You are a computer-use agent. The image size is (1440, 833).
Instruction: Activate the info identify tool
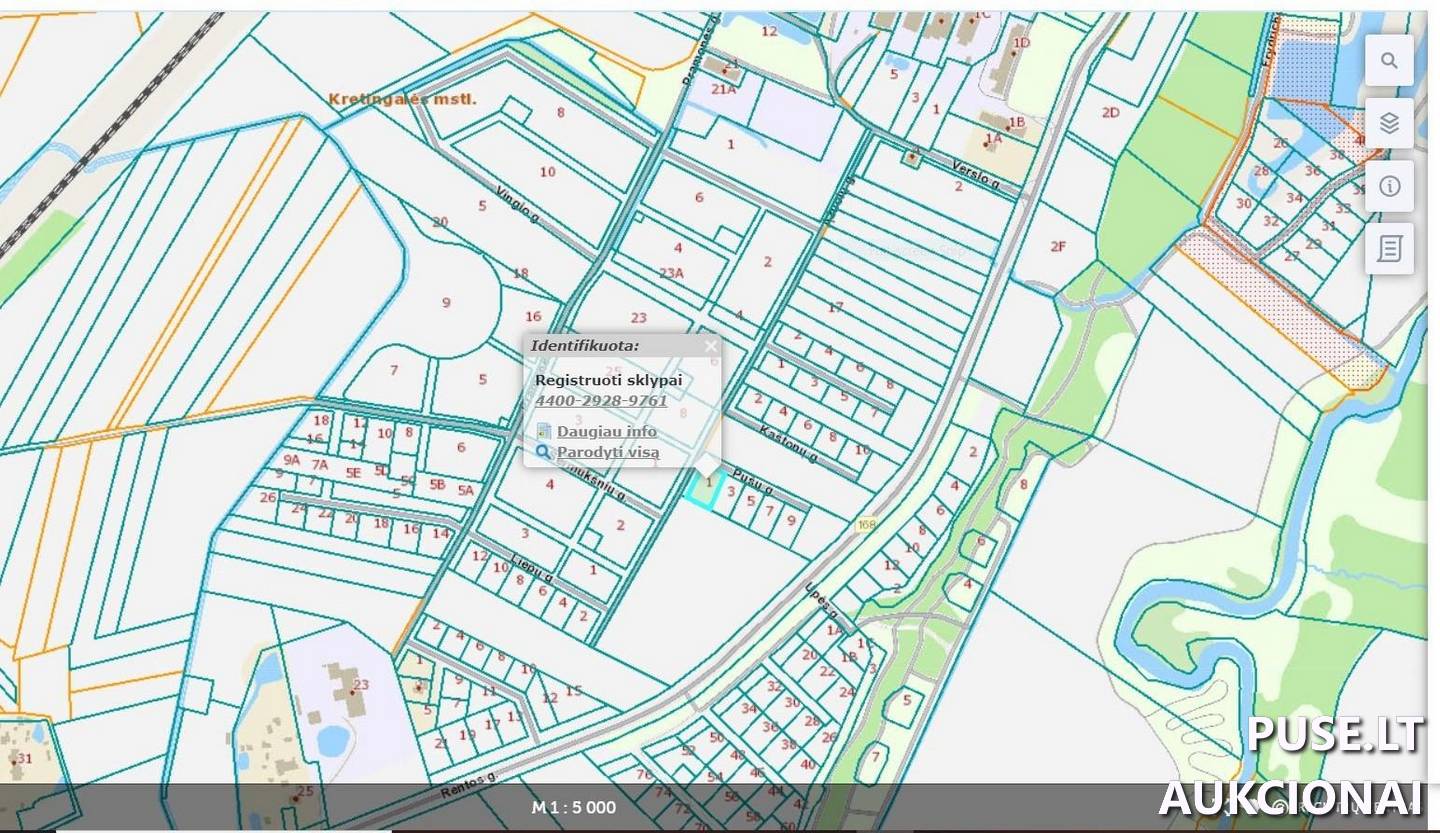(1389, 186)
